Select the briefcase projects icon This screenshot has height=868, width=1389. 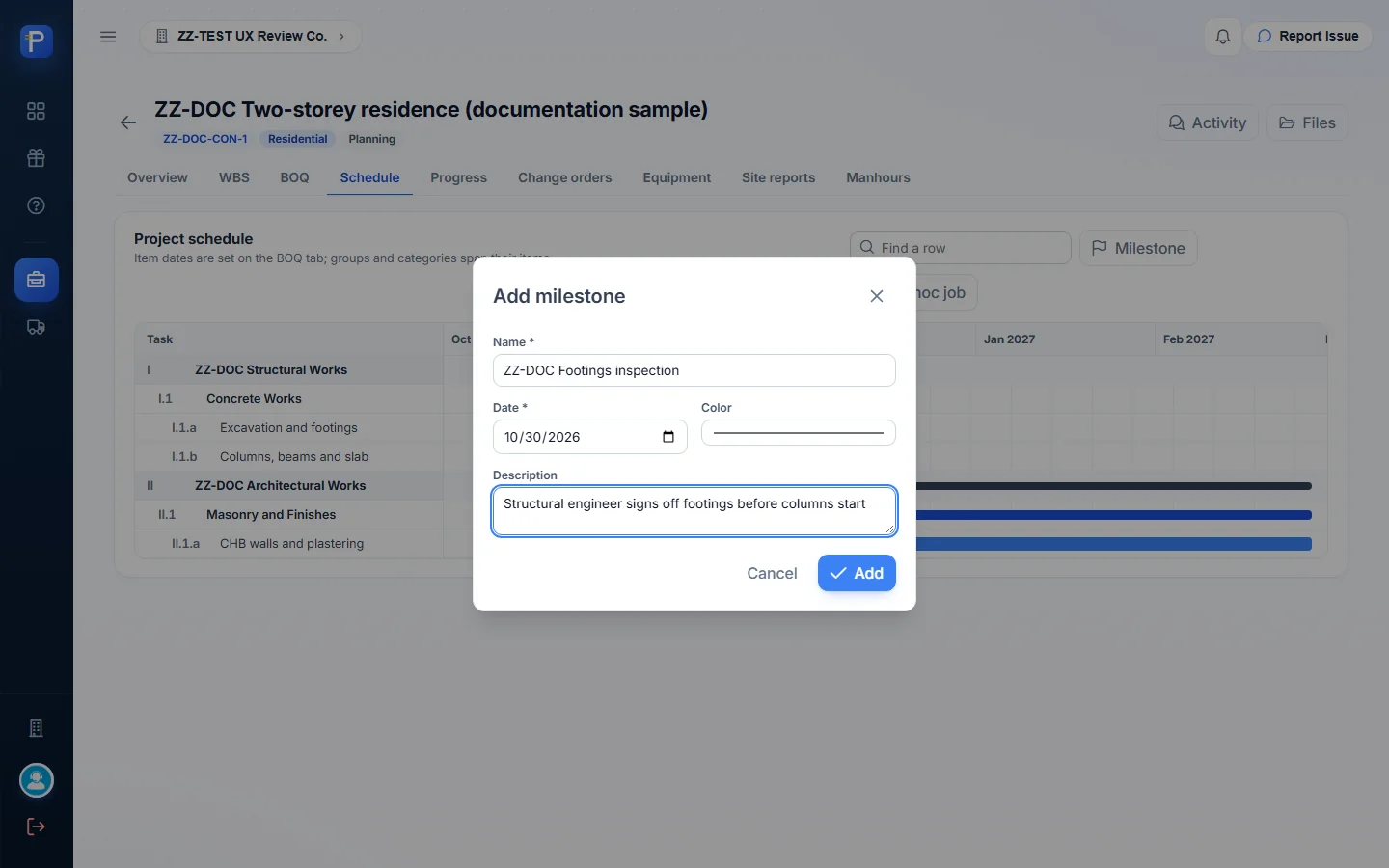pyautogui.click(x=37, y=280)
